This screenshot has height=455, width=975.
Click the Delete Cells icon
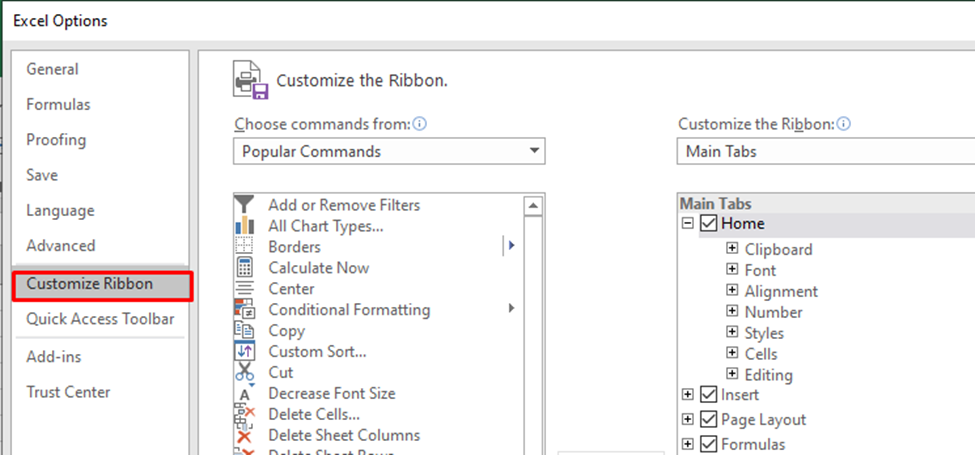coord(244,414)
